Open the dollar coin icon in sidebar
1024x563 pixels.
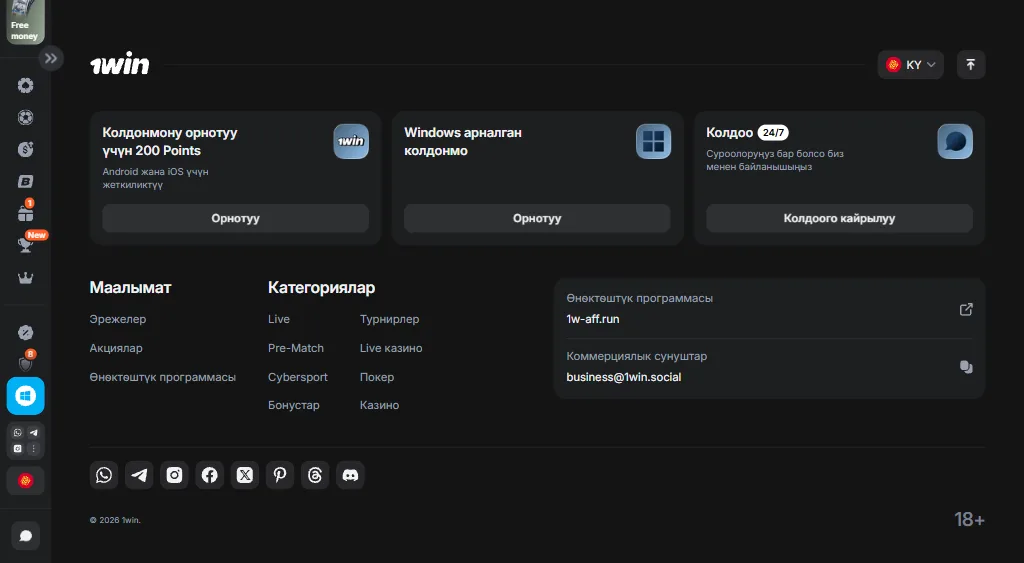tap(25, 150)
